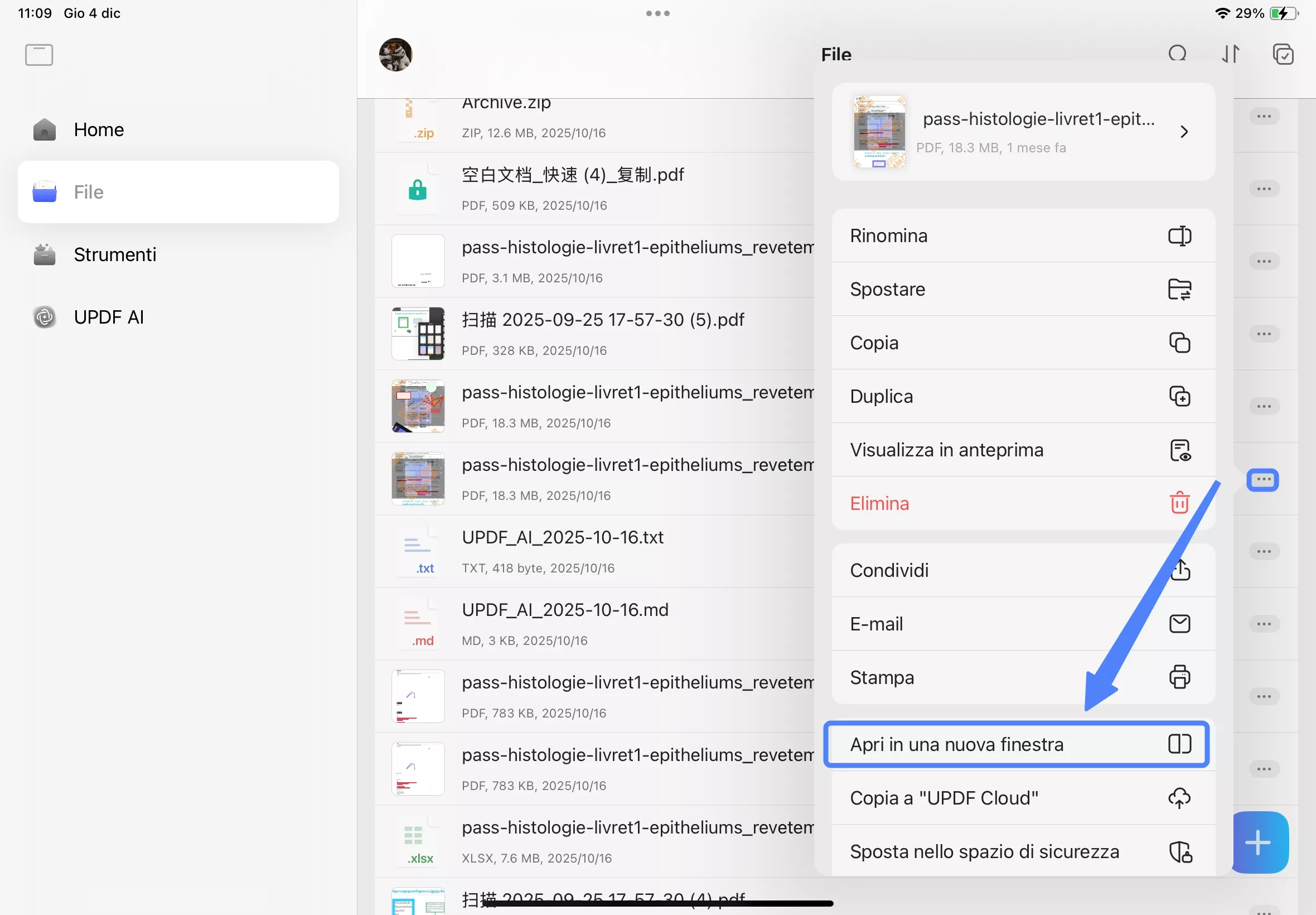Click the user profile avatar
Image resolution: width=1316 pixels, height=915 pixels.
click(395, 55)
